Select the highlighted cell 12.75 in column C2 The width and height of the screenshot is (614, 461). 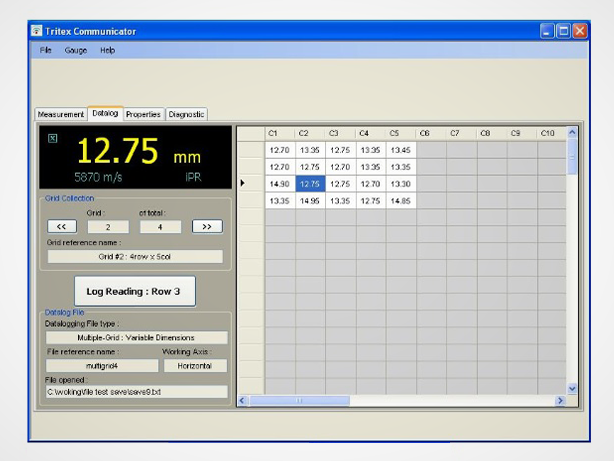click(310, 184)
